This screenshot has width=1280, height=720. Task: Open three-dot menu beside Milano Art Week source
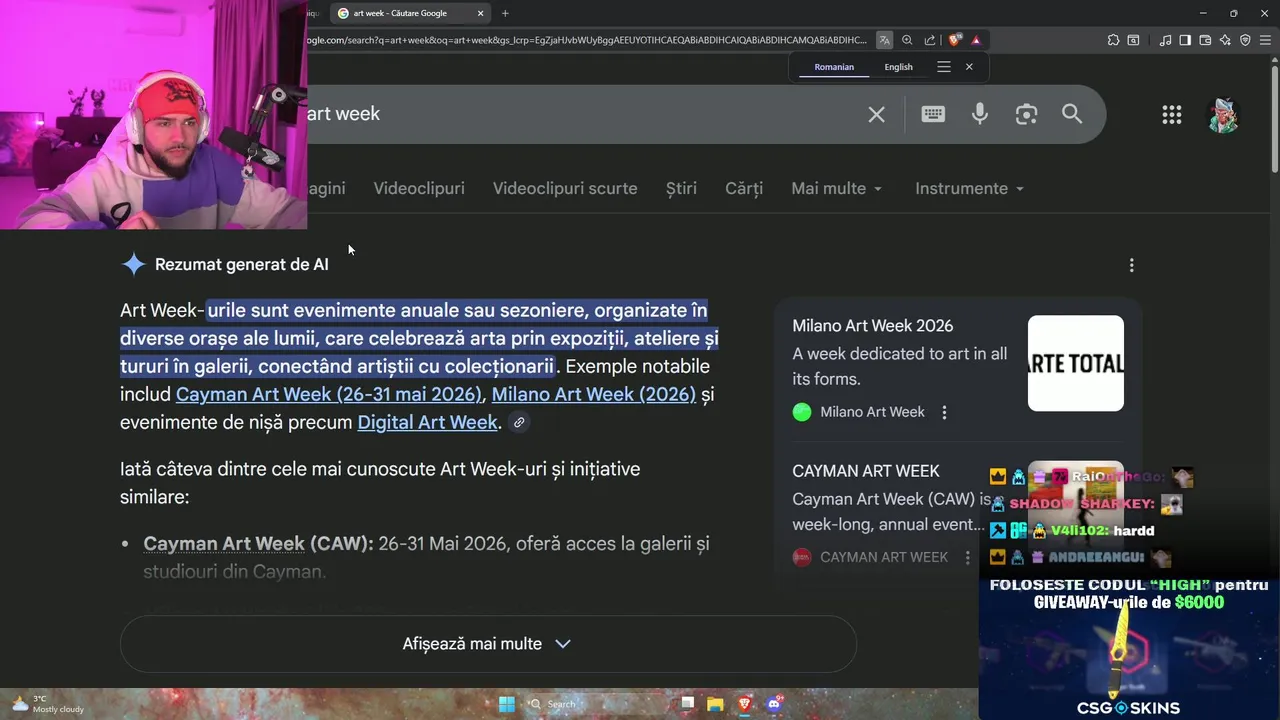944,412
